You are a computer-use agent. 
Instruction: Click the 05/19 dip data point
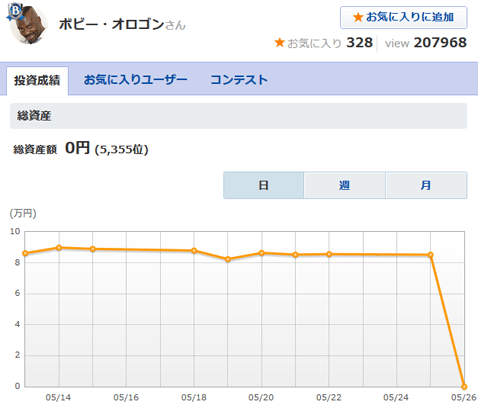click(x=228, y=259)
